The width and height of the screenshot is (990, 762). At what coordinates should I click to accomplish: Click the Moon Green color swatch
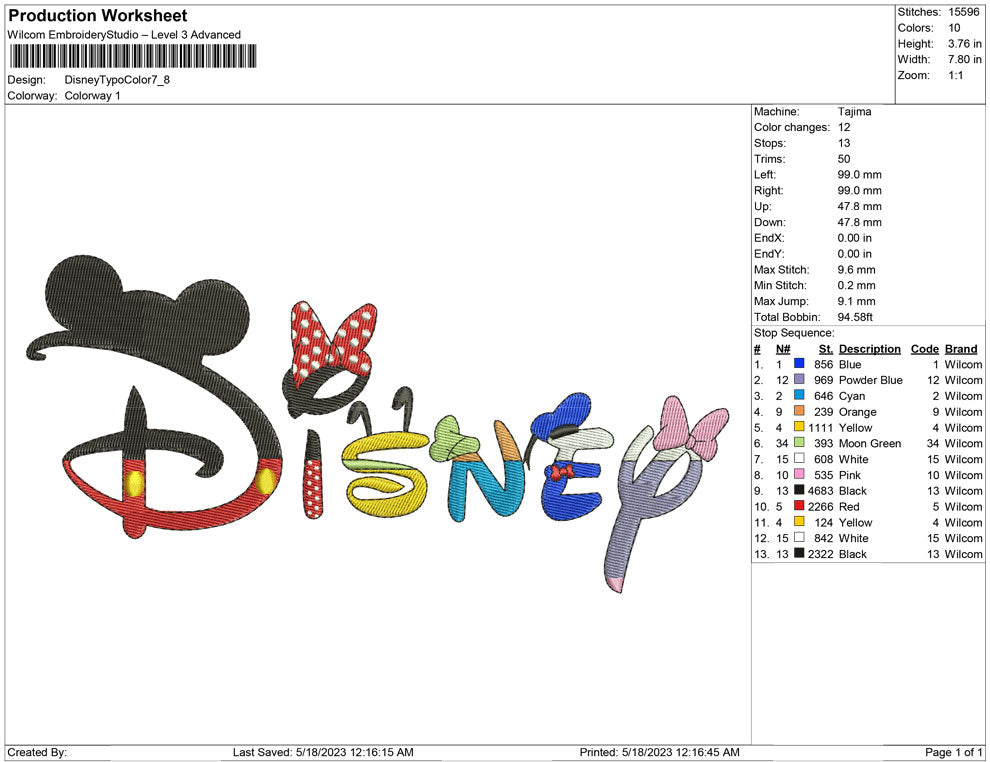coord(799,443)
